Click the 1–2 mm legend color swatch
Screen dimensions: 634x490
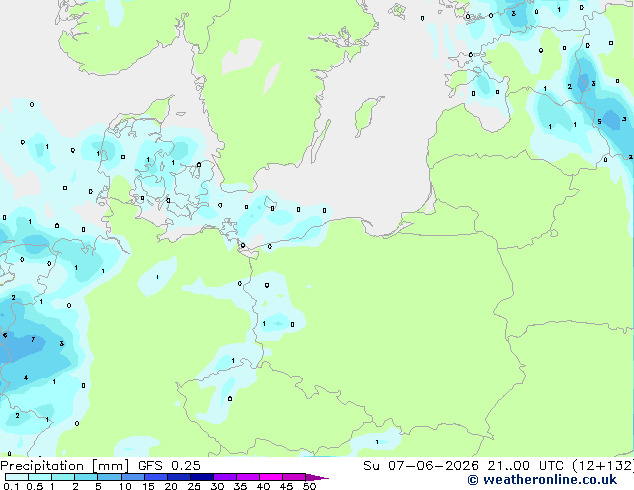pyautogui.click(x=63, y=477)
